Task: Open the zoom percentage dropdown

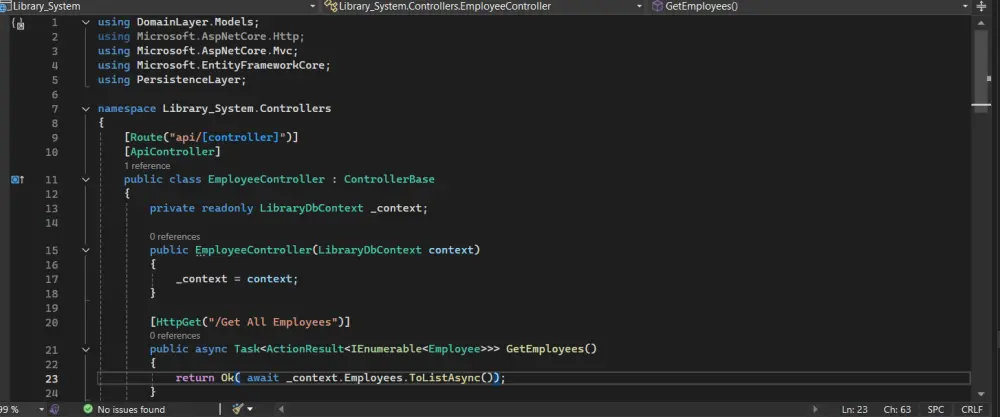Action: click(x=41, y=409)
